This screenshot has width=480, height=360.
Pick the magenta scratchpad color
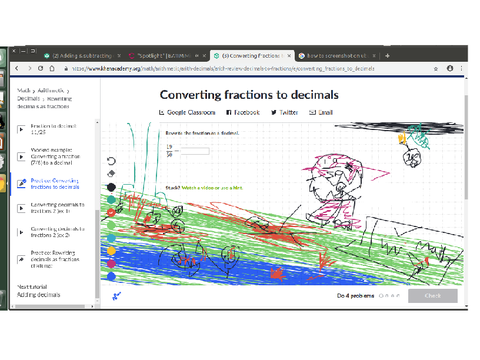(x=111, y=263)
